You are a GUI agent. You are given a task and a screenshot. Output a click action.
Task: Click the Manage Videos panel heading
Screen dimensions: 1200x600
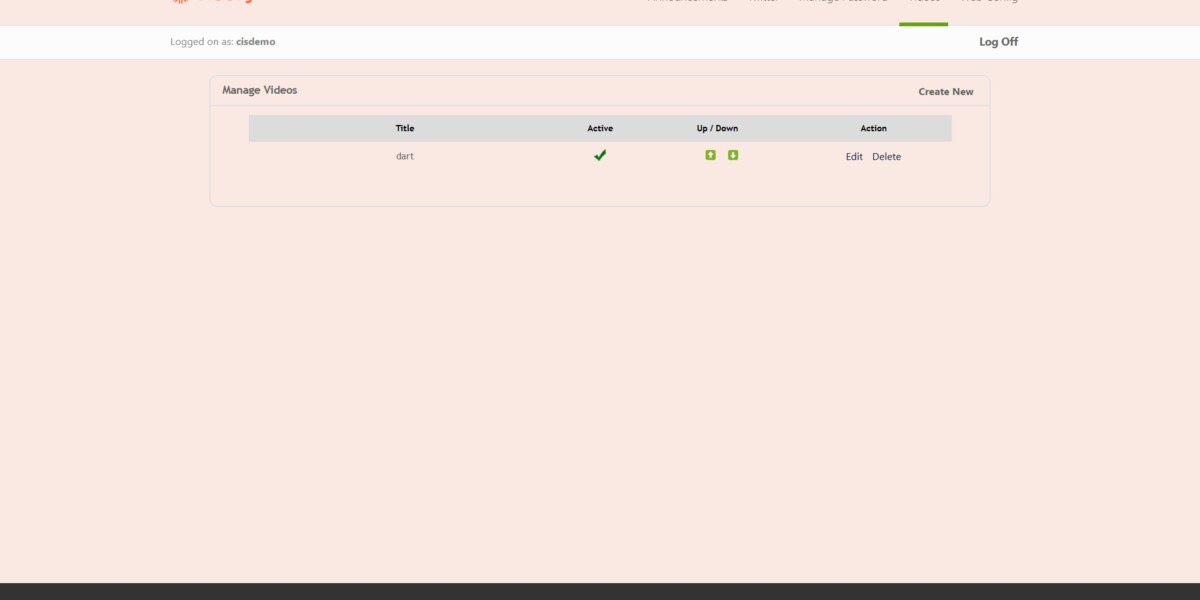[x=260, y=90]
